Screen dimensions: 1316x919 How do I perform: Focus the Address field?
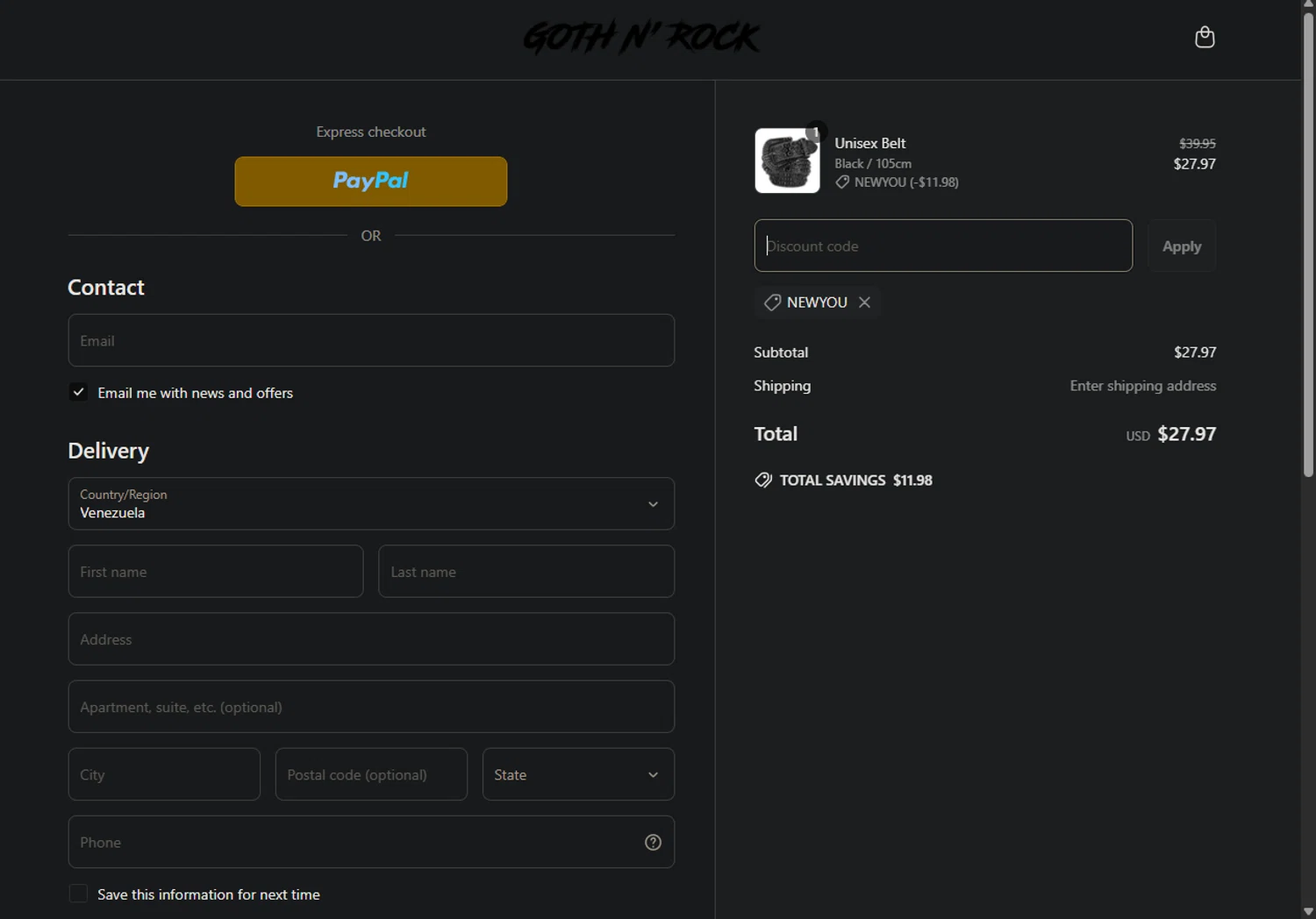click(371, 638)
